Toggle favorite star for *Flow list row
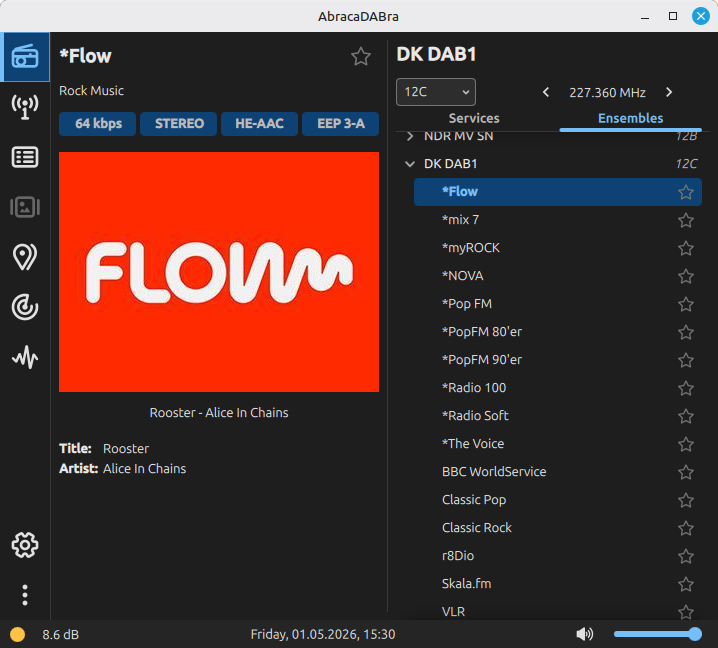This screenshot has width=718, height=648. (x=685, y=192)
